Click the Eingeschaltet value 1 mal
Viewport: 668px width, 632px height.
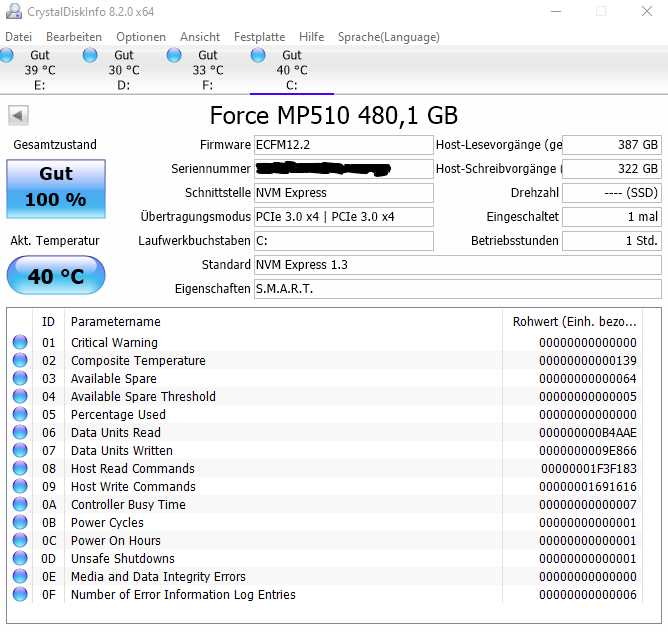pos(612,216)
